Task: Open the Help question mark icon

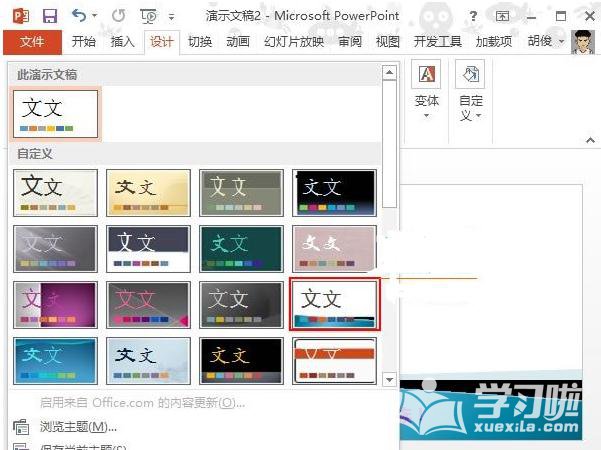Action: pyautogui.click(x=473, y=16)
